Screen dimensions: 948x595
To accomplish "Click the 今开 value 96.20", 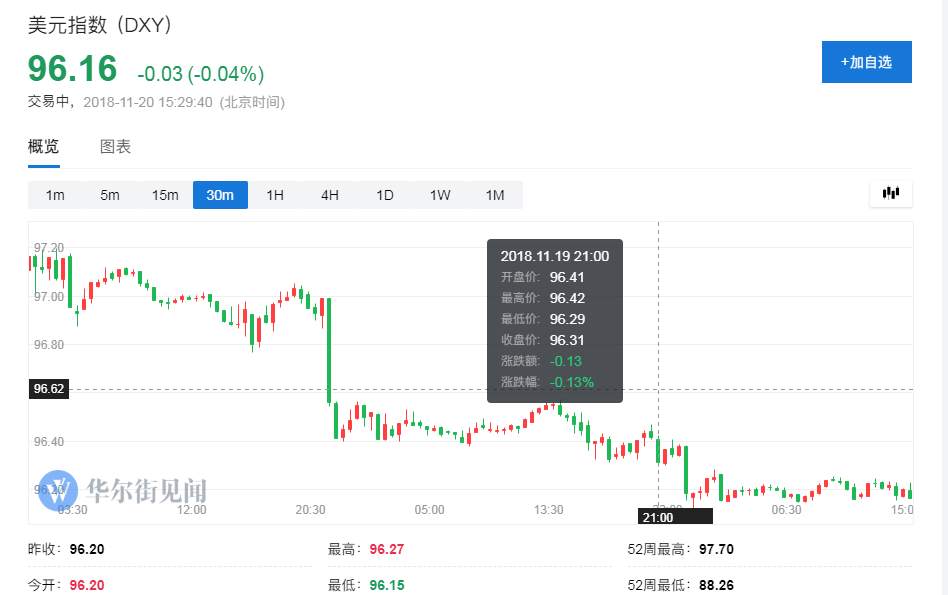I will pyautogui.click(x=87, y=585).
